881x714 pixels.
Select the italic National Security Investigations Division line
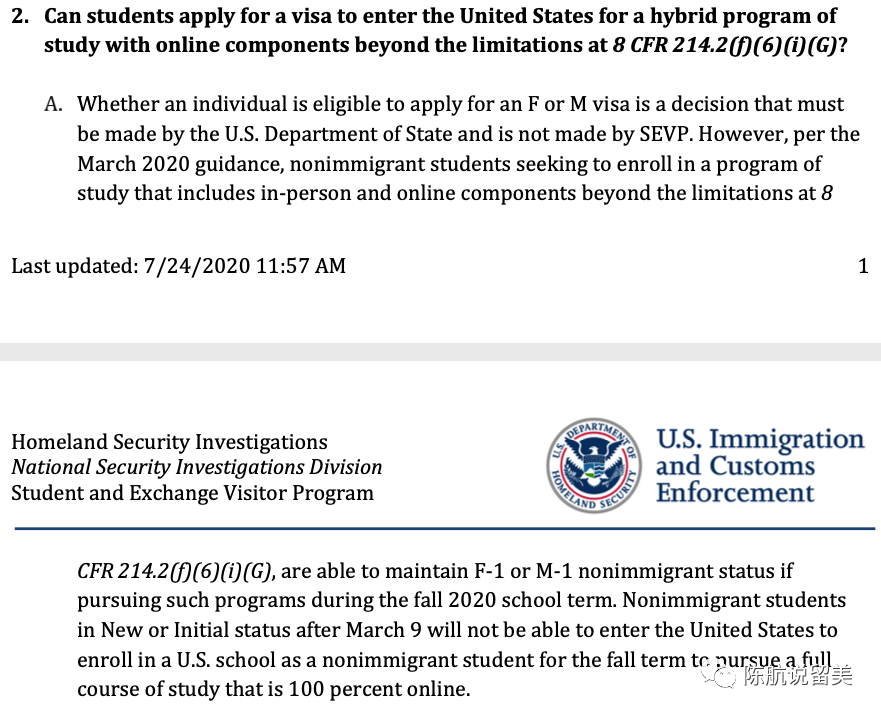coord(196,467)
